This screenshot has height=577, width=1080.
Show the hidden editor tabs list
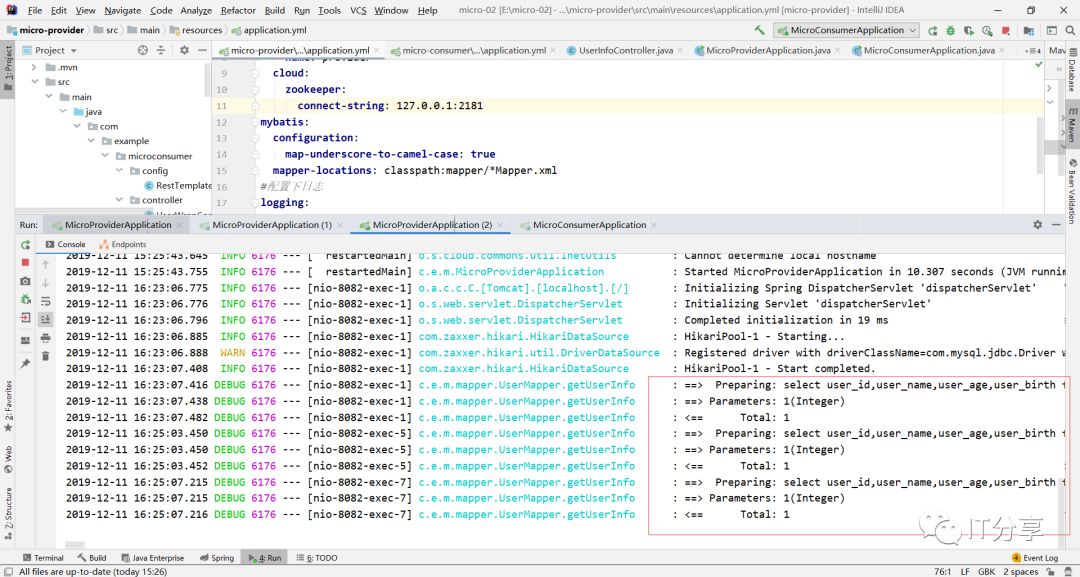(1032, 50)
